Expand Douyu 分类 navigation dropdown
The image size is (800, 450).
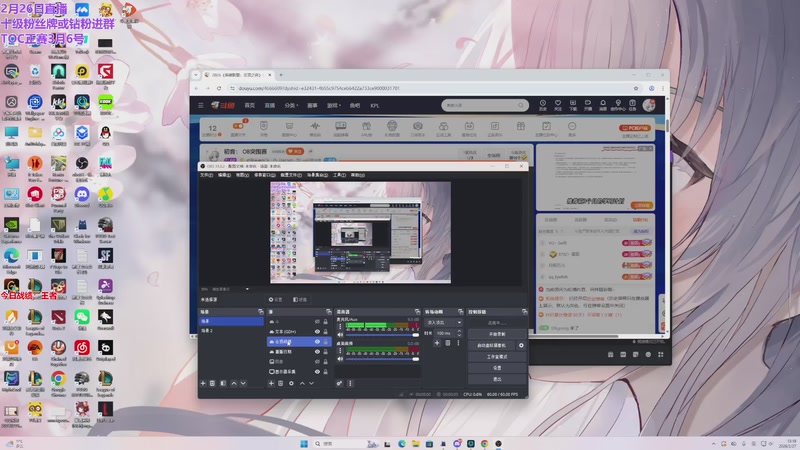pyautogui.click(x=291, y=106)
